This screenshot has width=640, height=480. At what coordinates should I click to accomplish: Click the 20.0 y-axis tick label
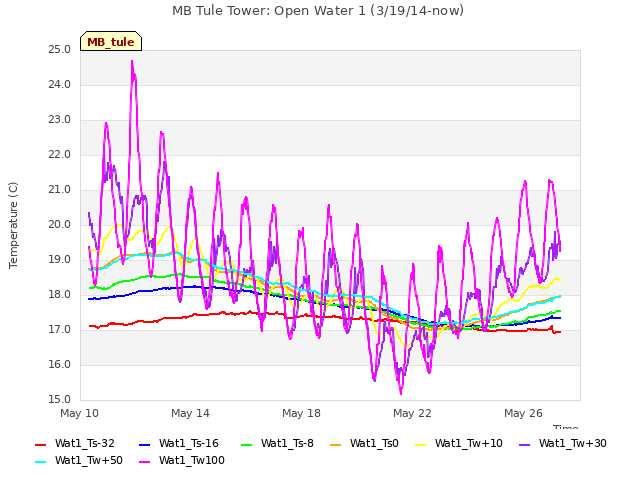60,225
